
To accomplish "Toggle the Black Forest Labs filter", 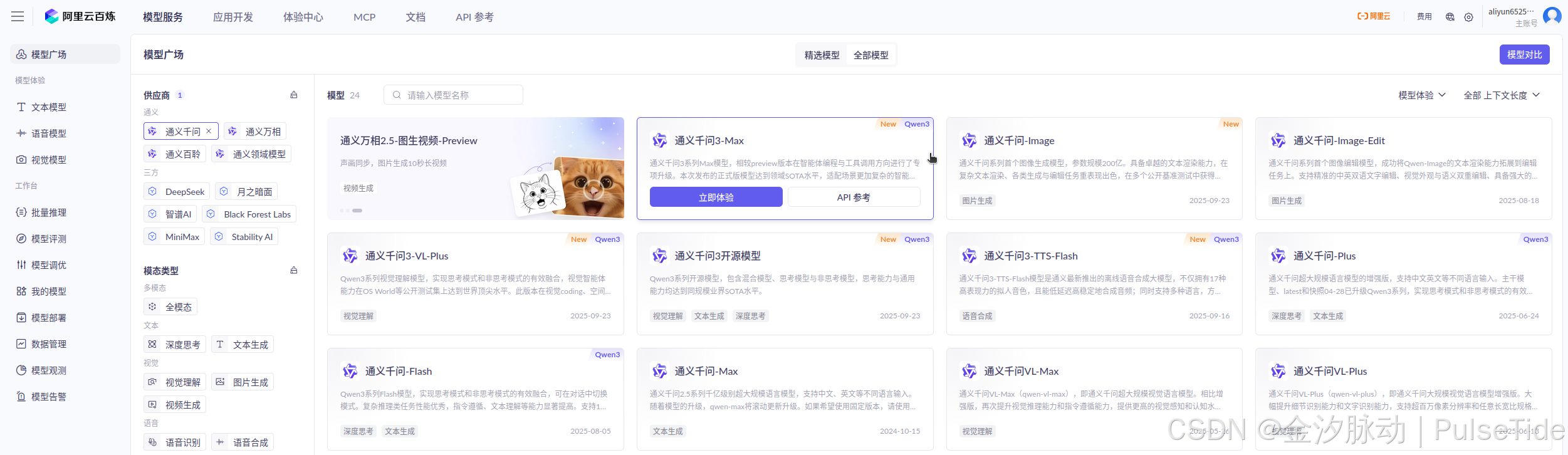I will (249, 214).
